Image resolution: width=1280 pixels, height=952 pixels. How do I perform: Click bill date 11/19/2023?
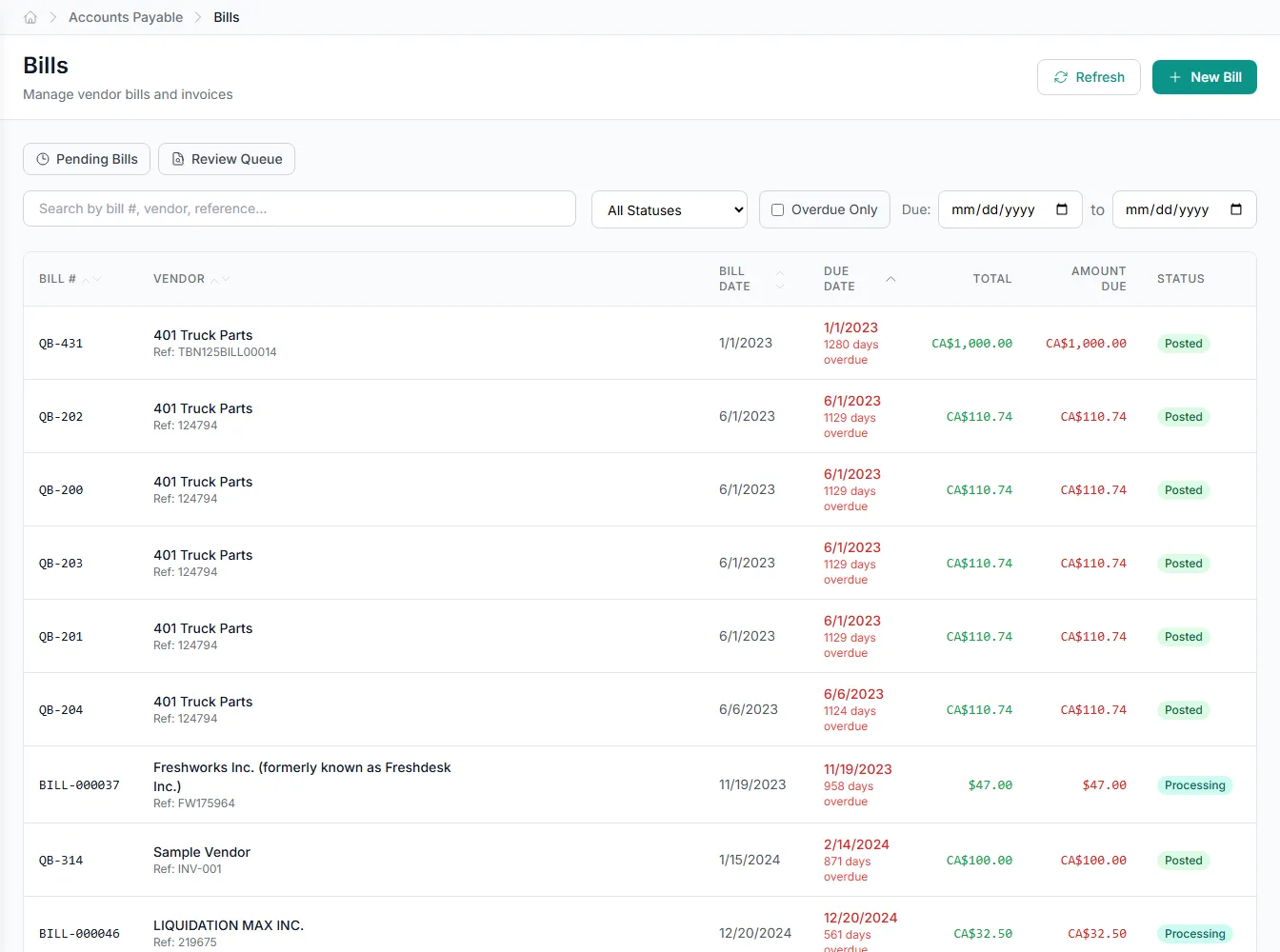coord(752,784)
